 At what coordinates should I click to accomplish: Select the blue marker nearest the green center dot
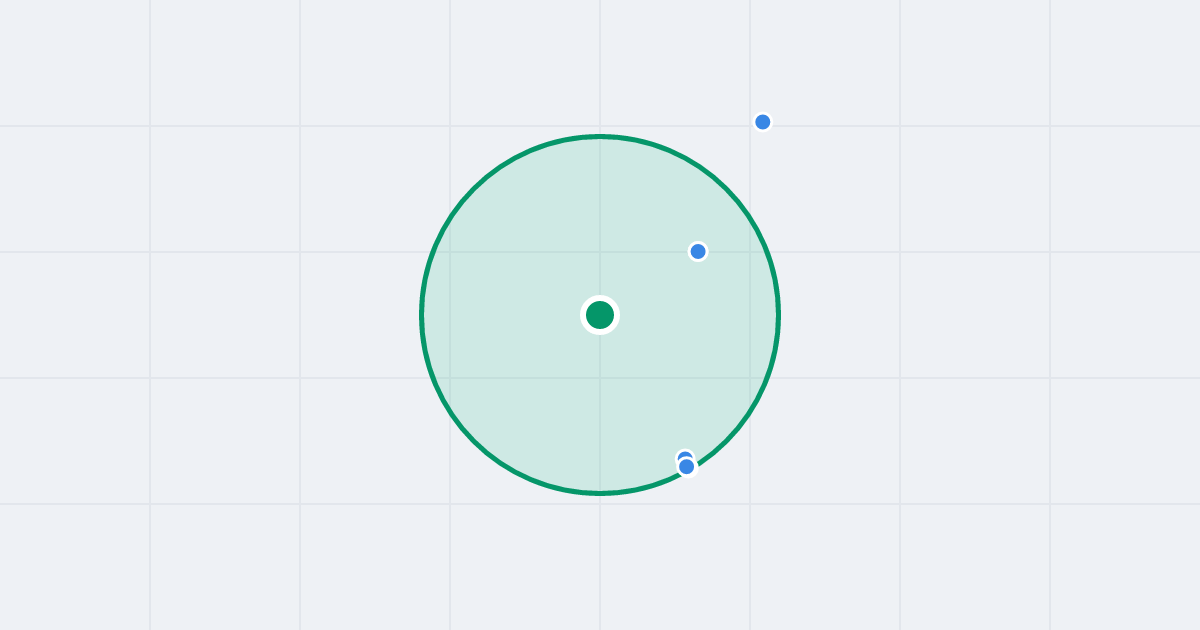698,251
